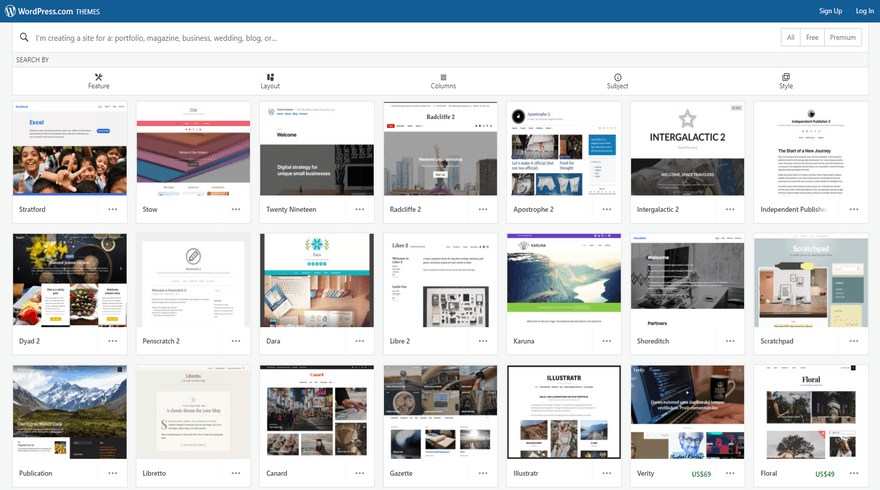
Task: Open the Dara theme preview
Action: tap(317, 281)
